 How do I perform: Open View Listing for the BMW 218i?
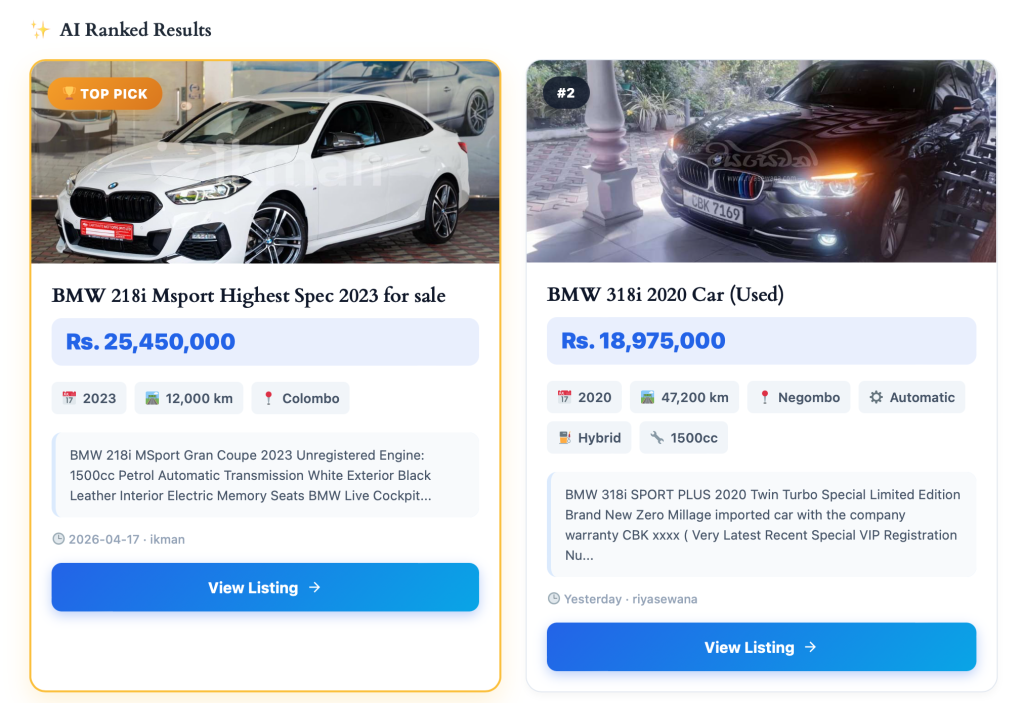tap(265, 587)
